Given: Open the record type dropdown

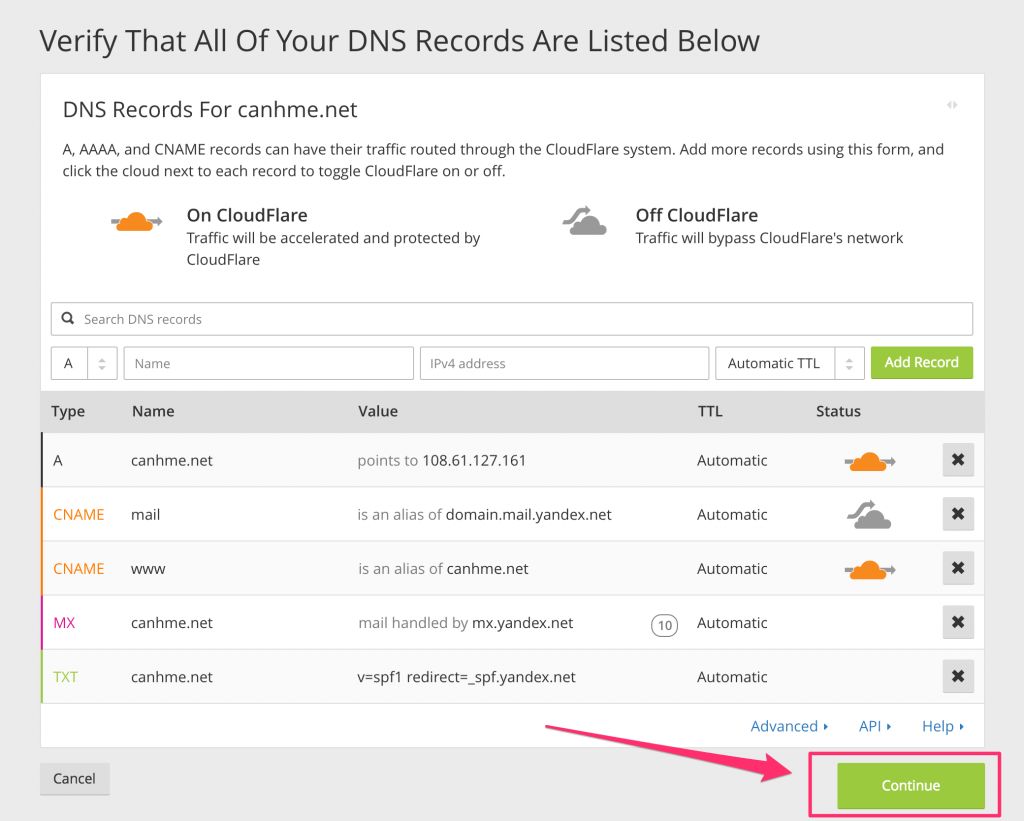Looking at the screenshot, I should click(84, 363).
